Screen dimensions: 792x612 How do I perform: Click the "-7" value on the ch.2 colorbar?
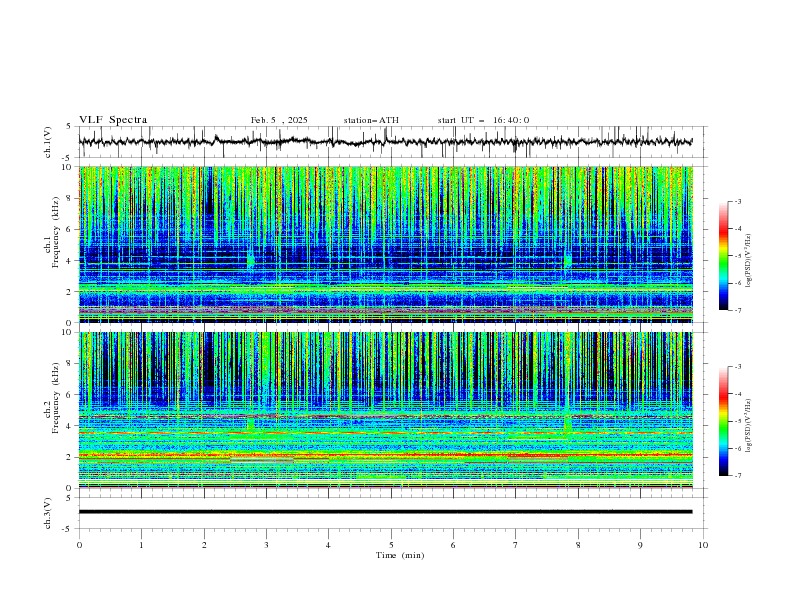(738, 476)
